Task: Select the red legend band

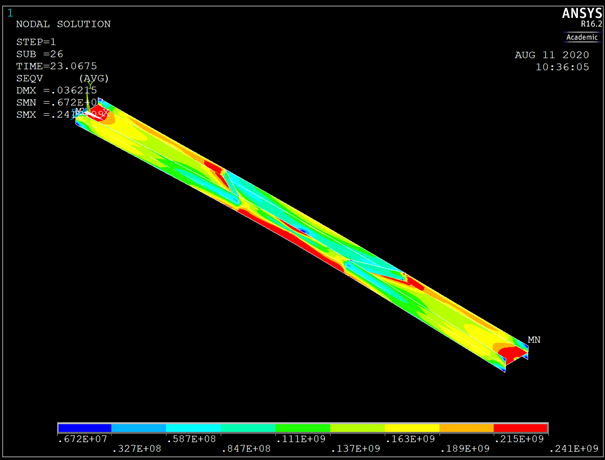Action: click(x=521, y=428)
